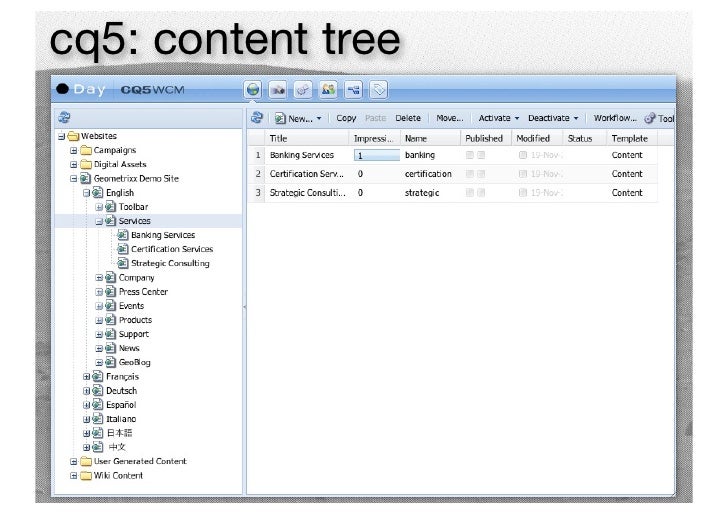
Task: Open the Users people icon in header
Action: (x=328, y=90)
